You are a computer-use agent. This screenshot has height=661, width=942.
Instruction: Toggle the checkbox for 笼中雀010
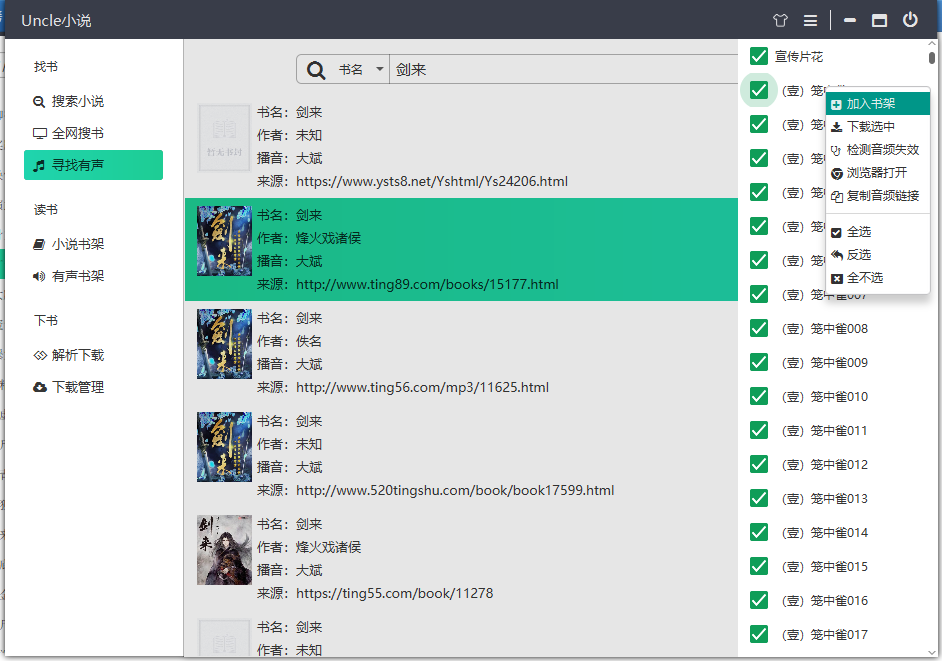pos(759,397)
